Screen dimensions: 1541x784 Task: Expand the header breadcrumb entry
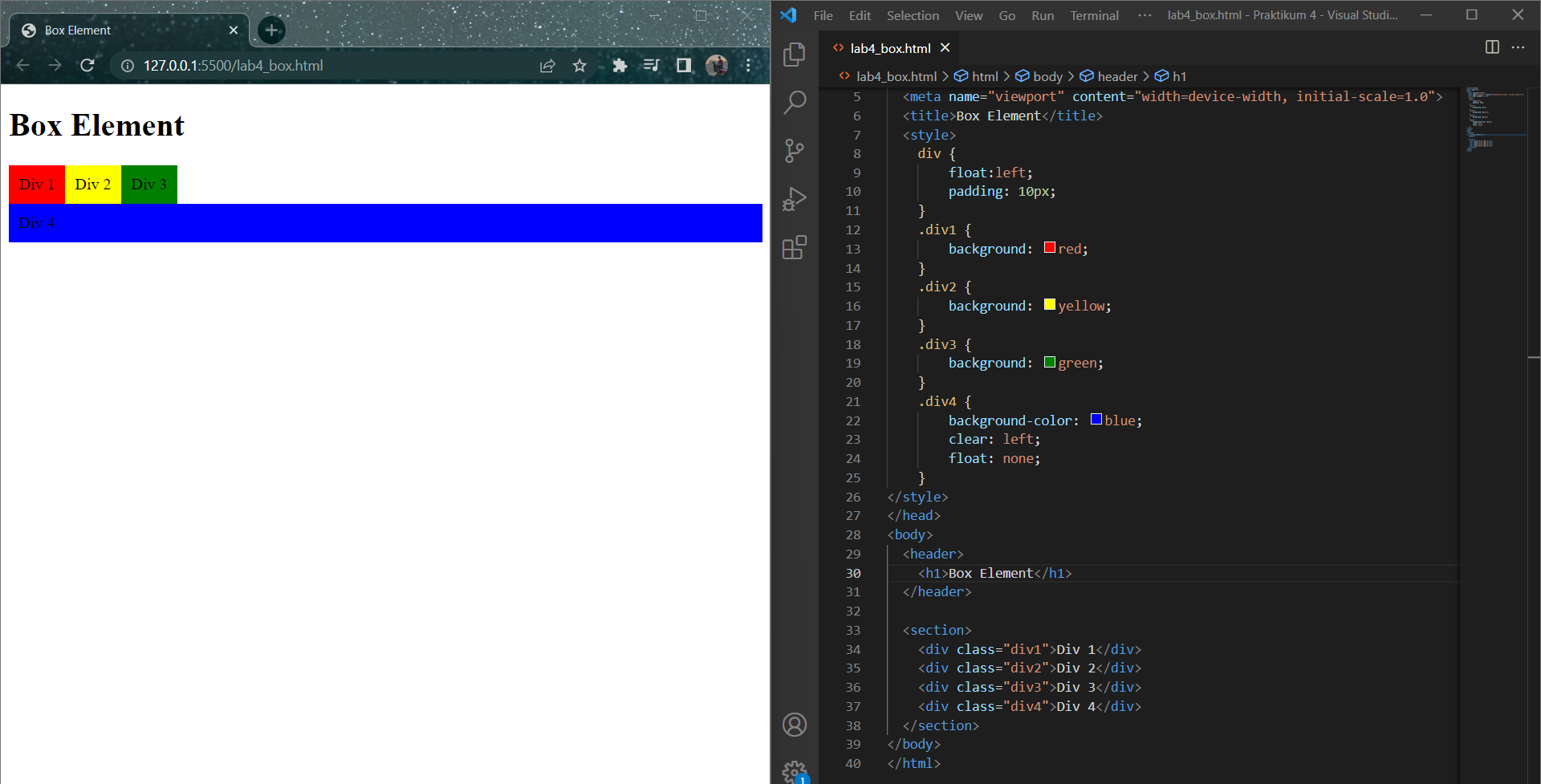[x=1116, y=75]
